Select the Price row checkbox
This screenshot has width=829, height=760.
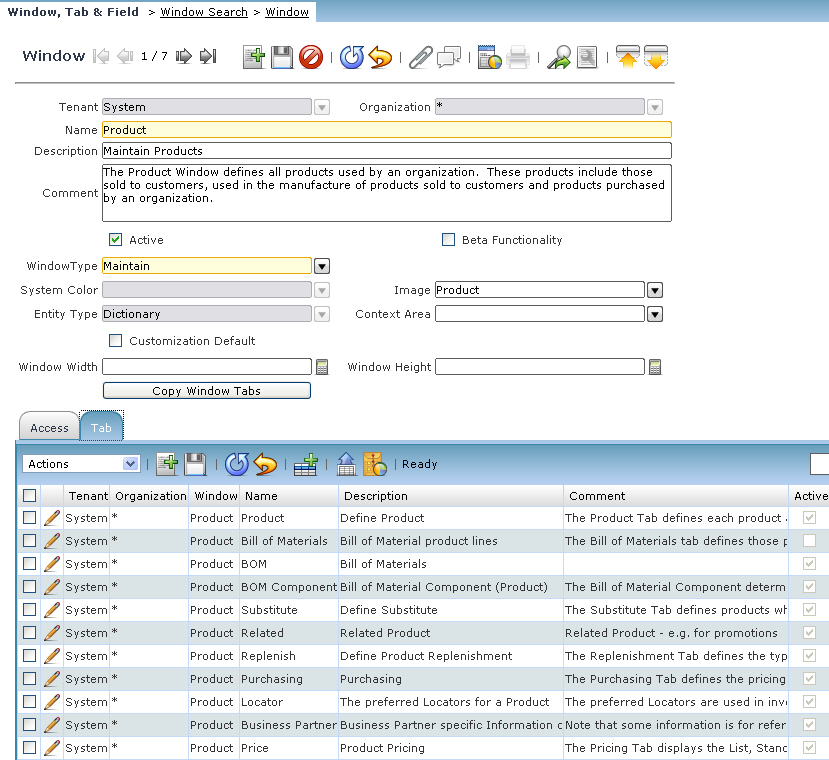pyautogui.click(x=30, y=748)
